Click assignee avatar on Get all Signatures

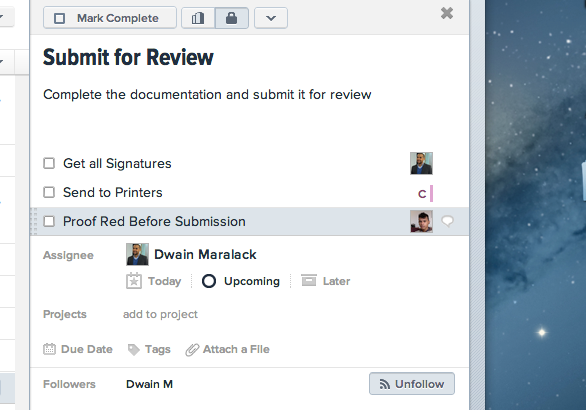(421, 163)
